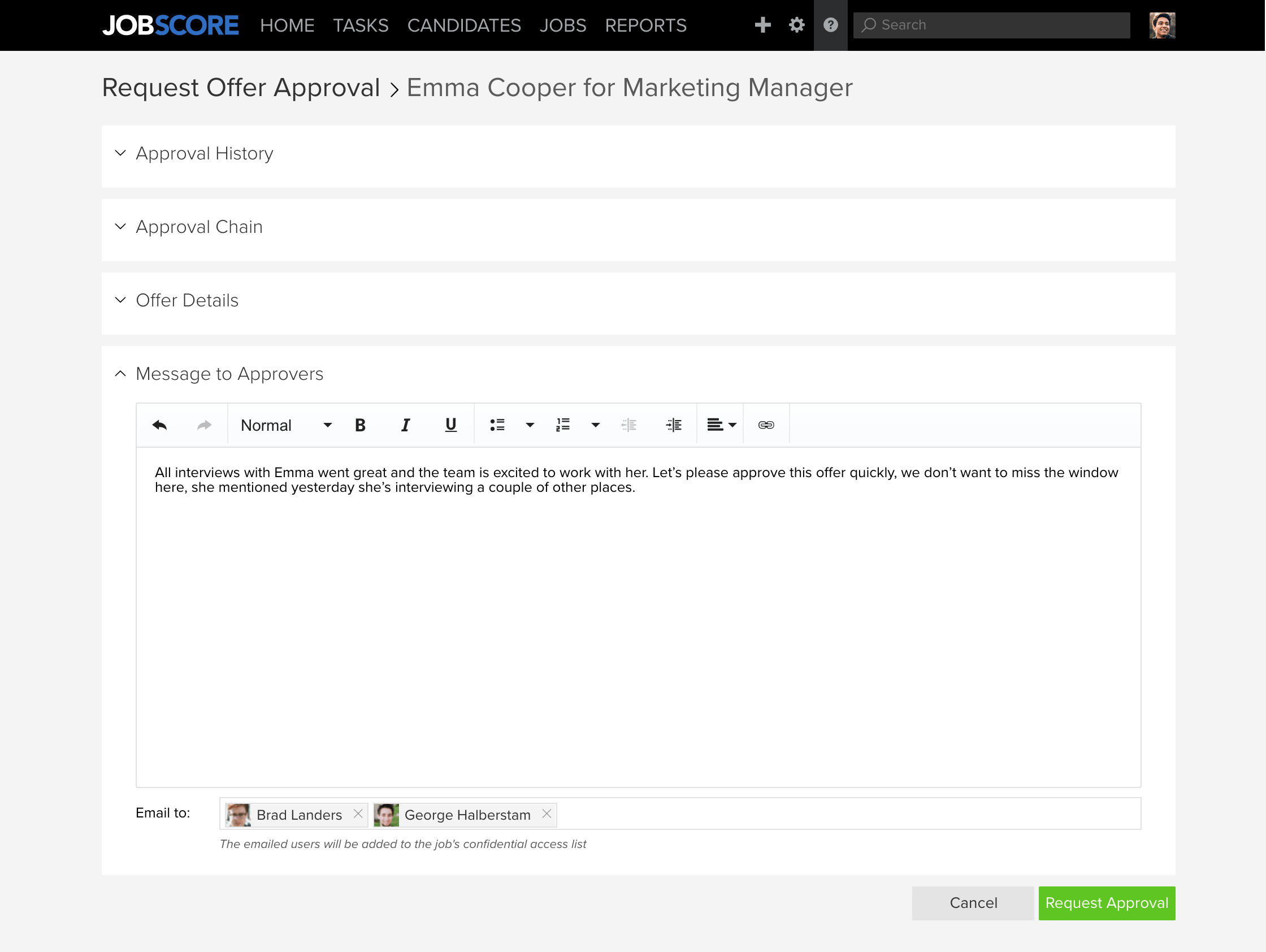Open the Normal paragraph style dropdown
This screenshot has width=1266, height=952.
coord(285,425)
